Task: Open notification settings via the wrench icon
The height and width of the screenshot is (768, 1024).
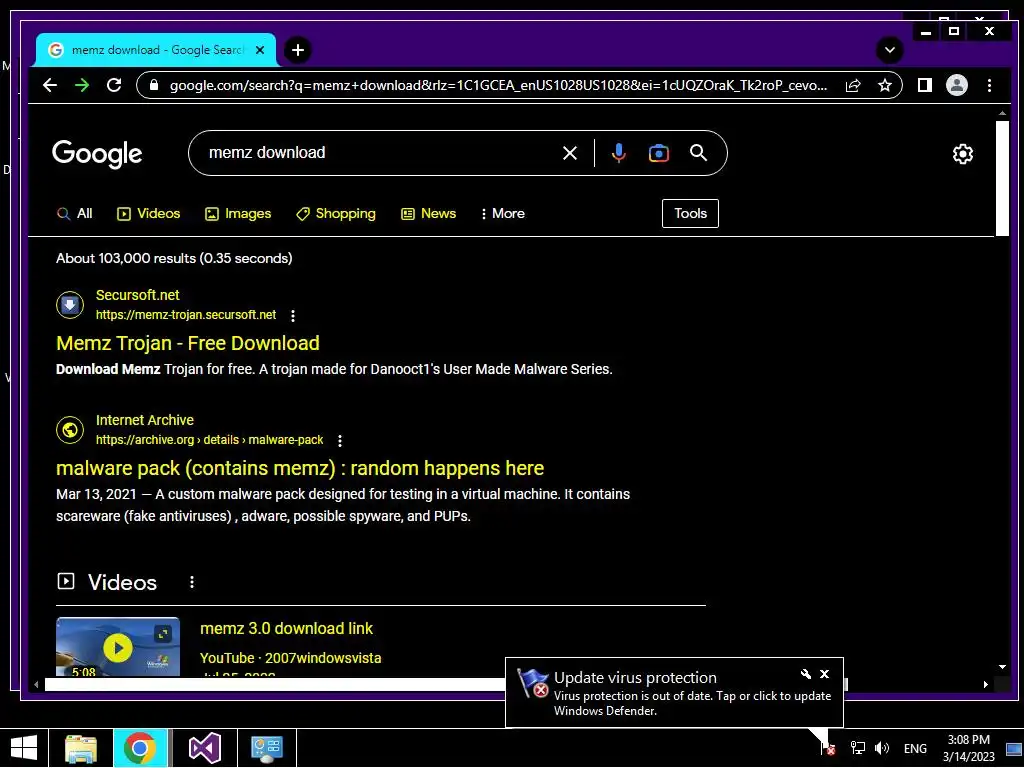Action: pyautogui.click(x=806, y=674)
